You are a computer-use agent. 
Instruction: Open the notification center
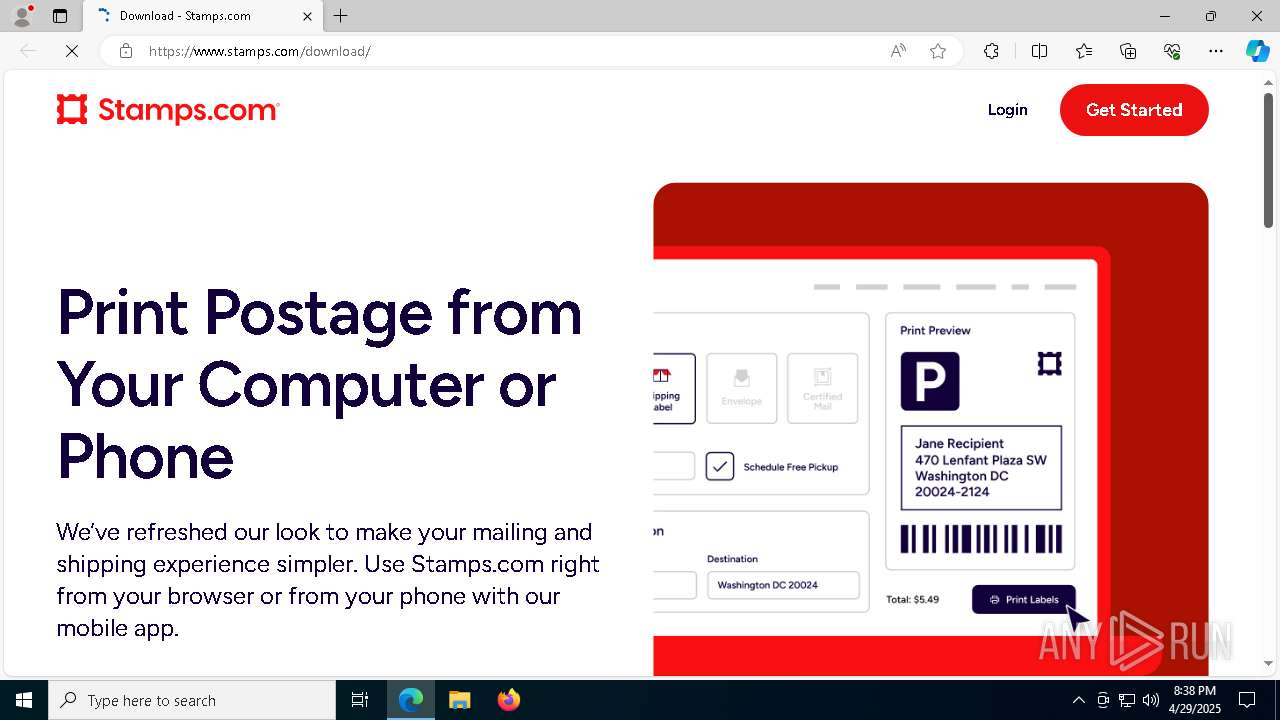click(1247, 700)
